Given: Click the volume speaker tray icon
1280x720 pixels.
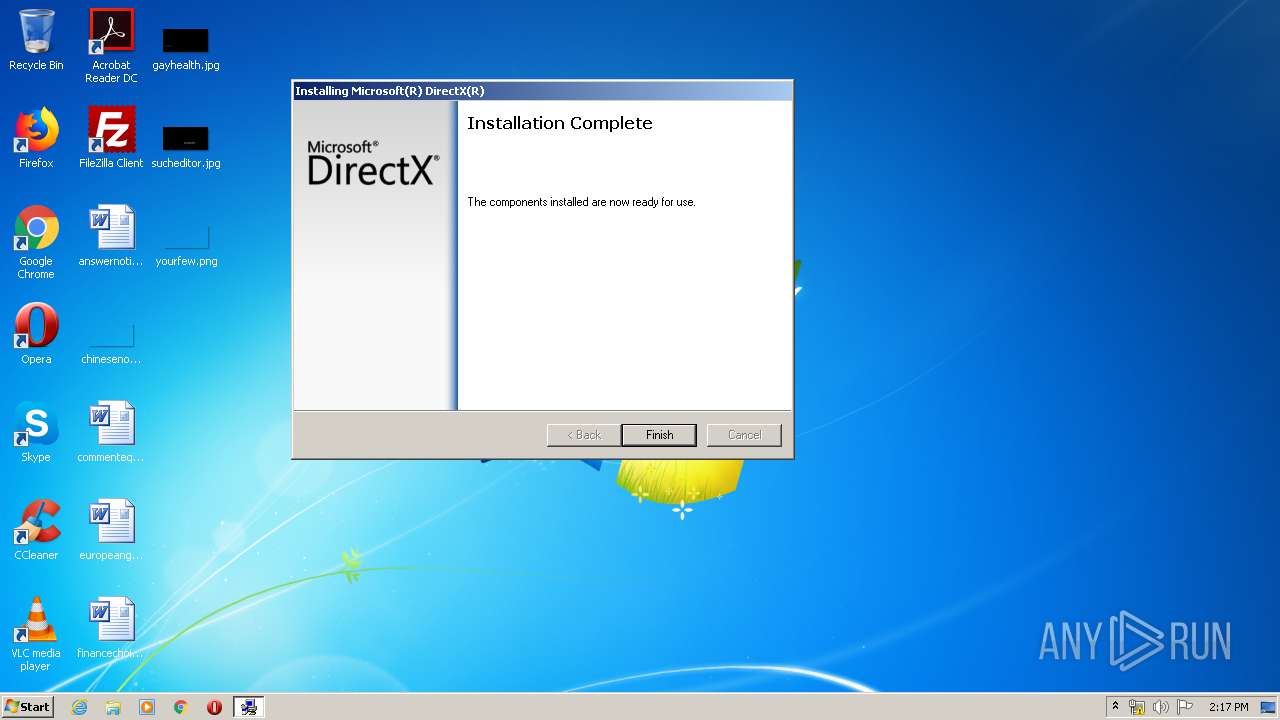Looking at the screenshot, I should click(x=1161, y=707).
